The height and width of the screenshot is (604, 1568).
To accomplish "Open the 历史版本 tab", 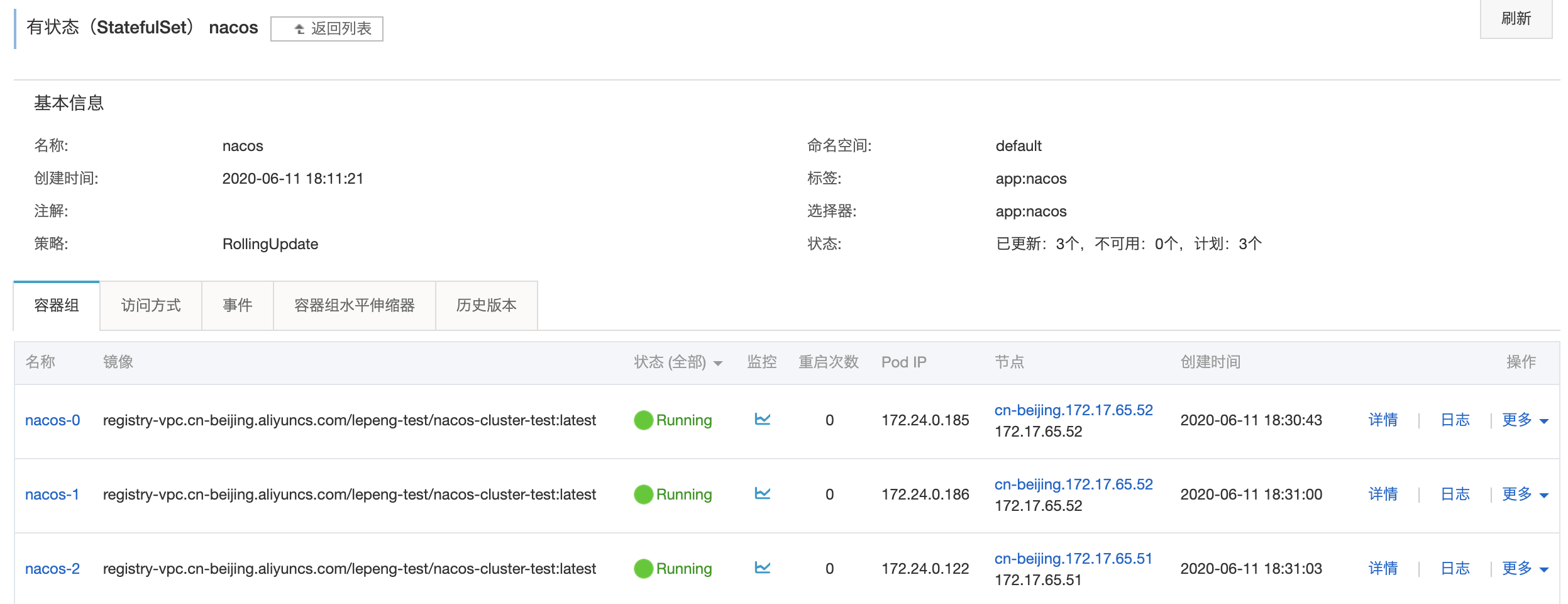I will pyautogui.click(x=486, y=306).
